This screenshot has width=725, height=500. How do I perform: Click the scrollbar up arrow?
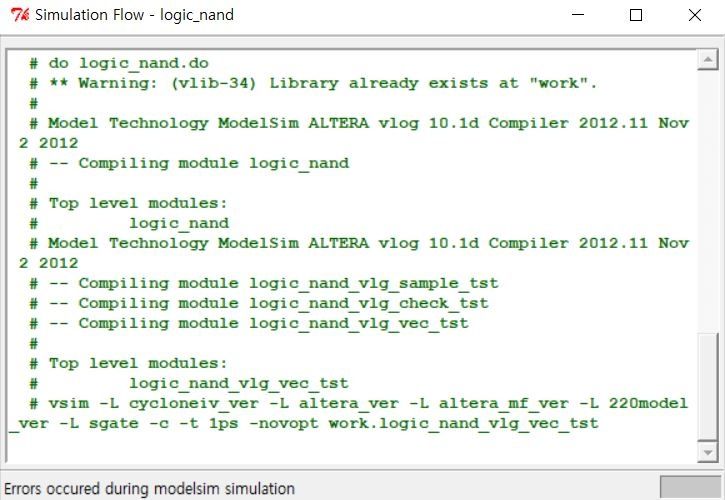(707, 60)
